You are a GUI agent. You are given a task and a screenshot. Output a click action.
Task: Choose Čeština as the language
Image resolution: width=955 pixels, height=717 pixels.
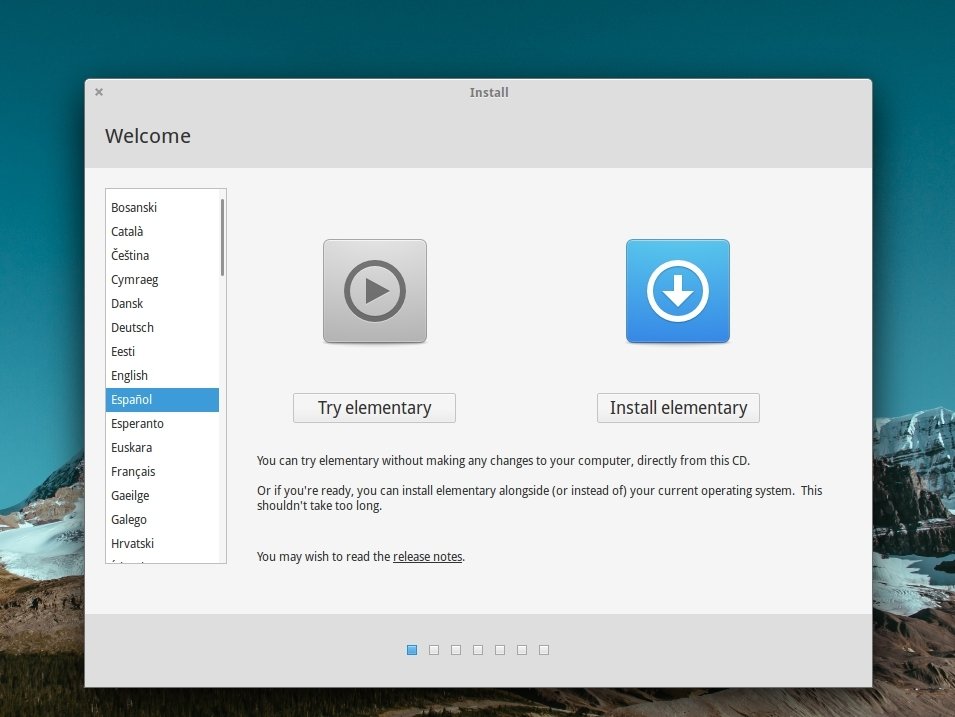(x=162, y=255)
